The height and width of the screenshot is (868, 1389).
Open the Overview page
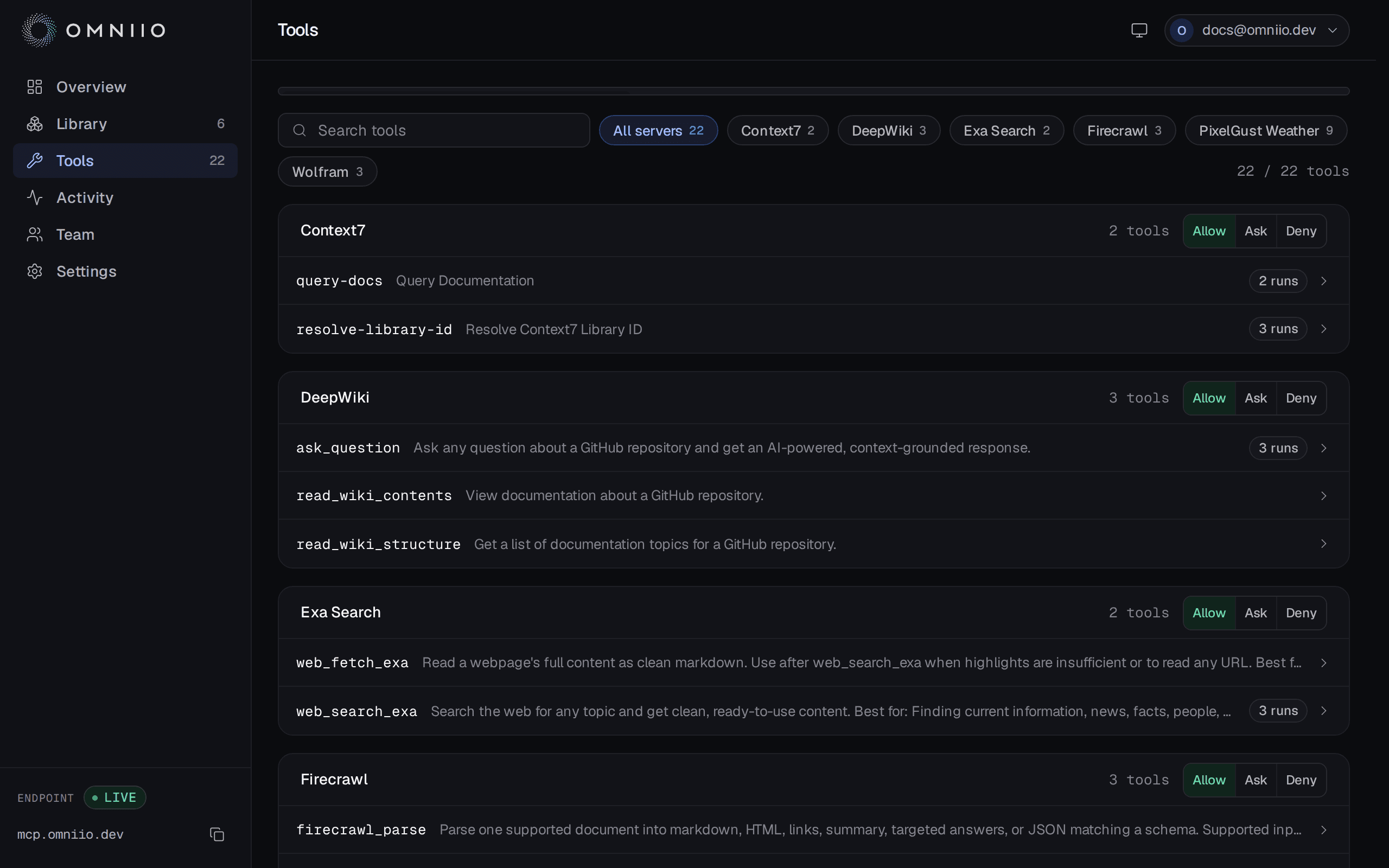125,87
